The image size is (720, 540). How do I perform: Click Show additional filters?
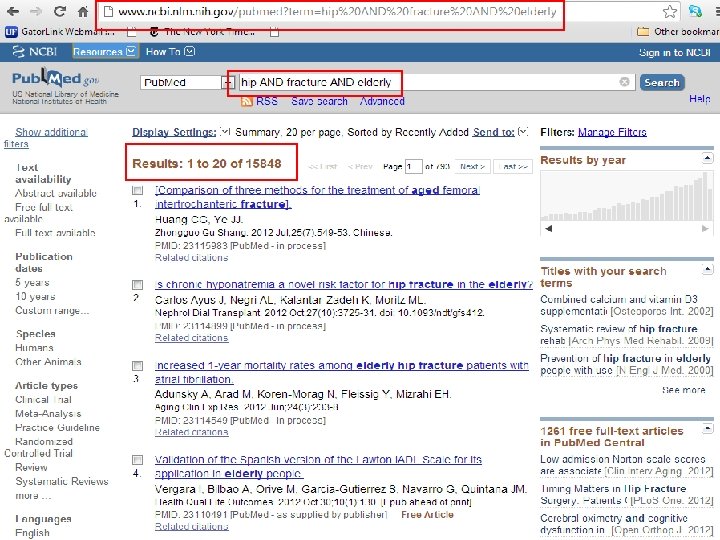[45, 138]
